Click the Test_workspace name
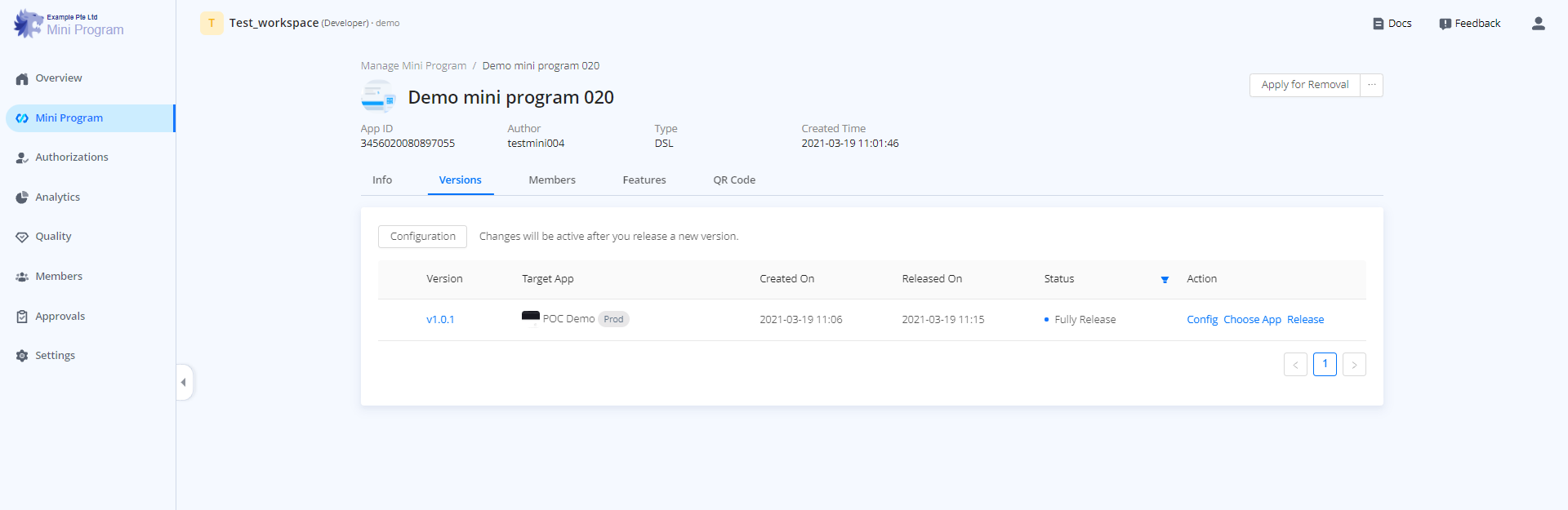Image resolution: width=1568 pixels, height=510 pixels. pyautogui.click(x=274, y=23)
